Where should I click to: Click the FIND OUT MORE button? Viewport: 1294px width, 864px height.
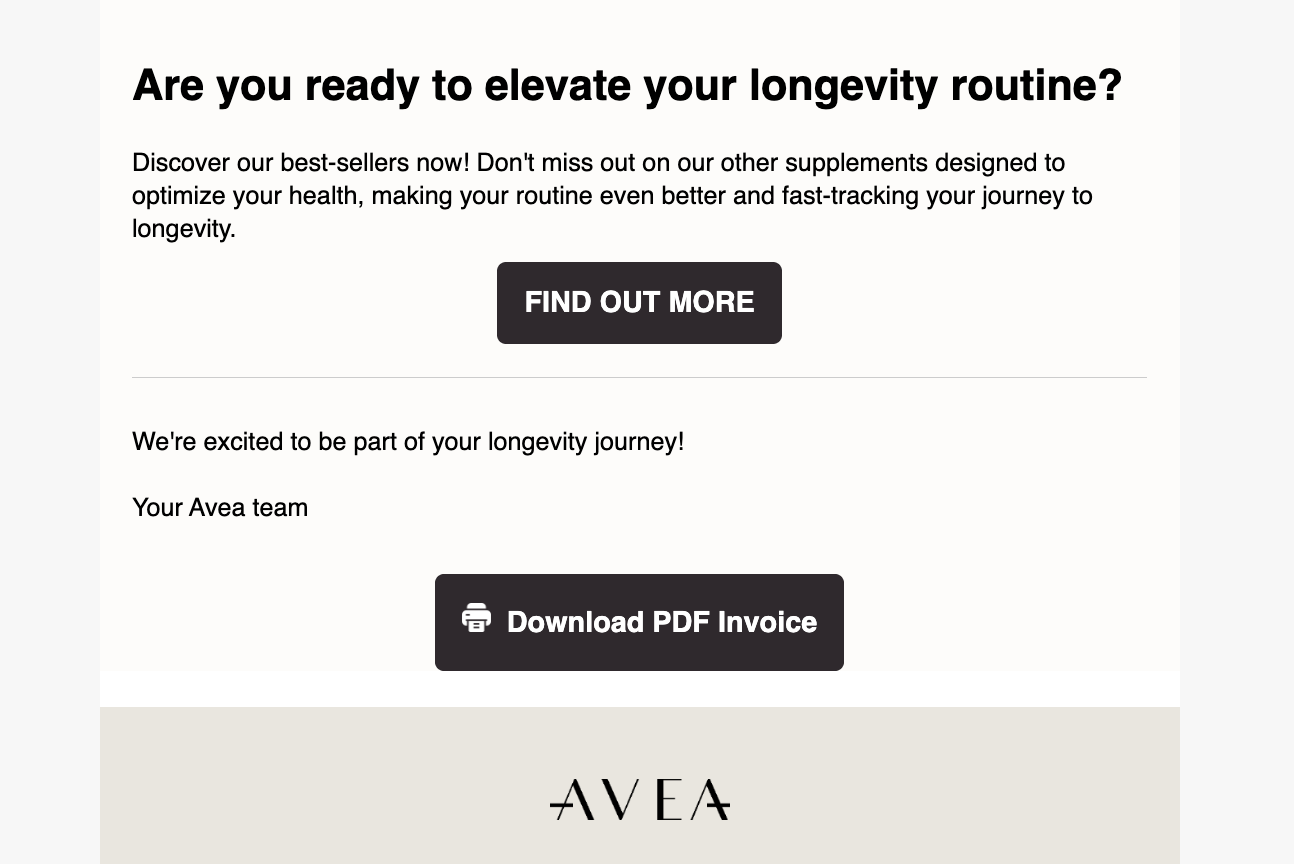tap(639, 303)
